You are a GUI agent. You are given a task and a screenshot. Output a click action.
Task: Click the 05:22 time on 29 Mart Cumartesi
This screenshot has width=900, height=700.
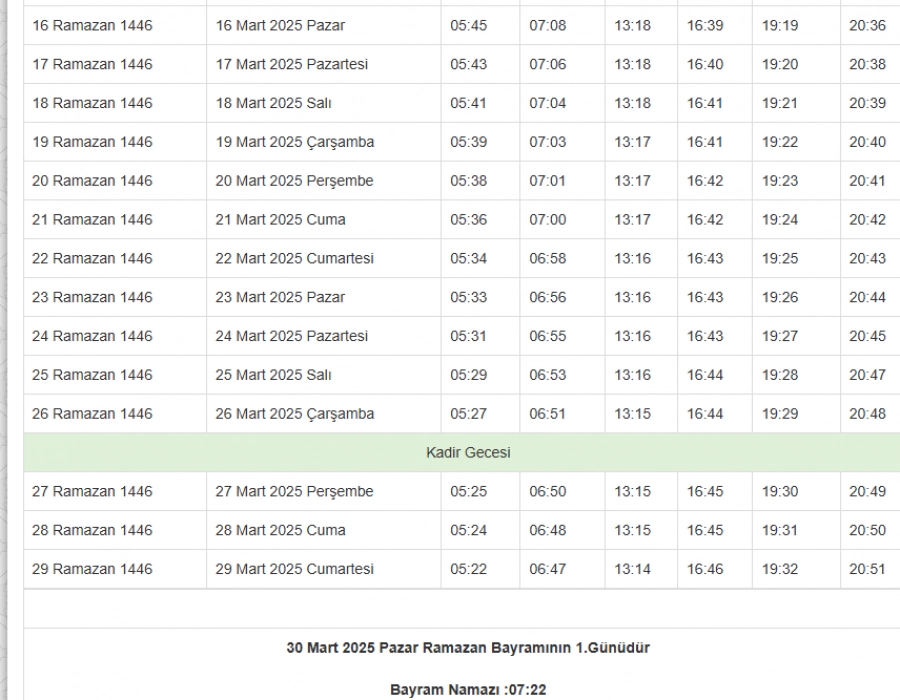(468, 569)
